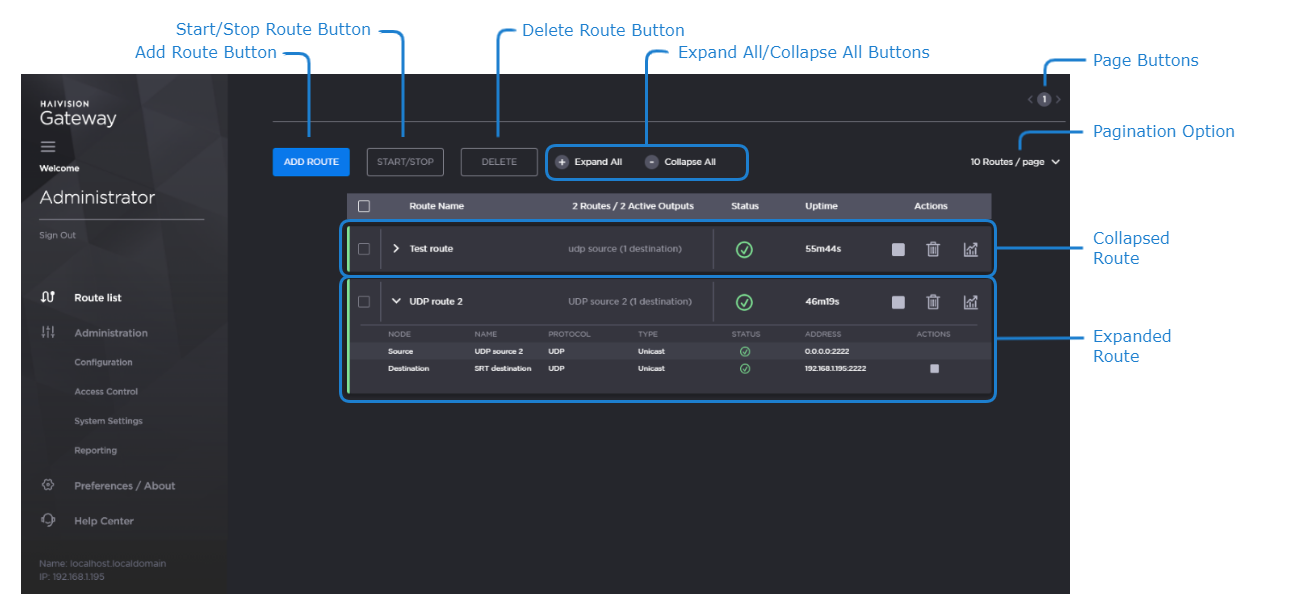
Task: Go to Access Control in sidebar
Action: [106, 392]
